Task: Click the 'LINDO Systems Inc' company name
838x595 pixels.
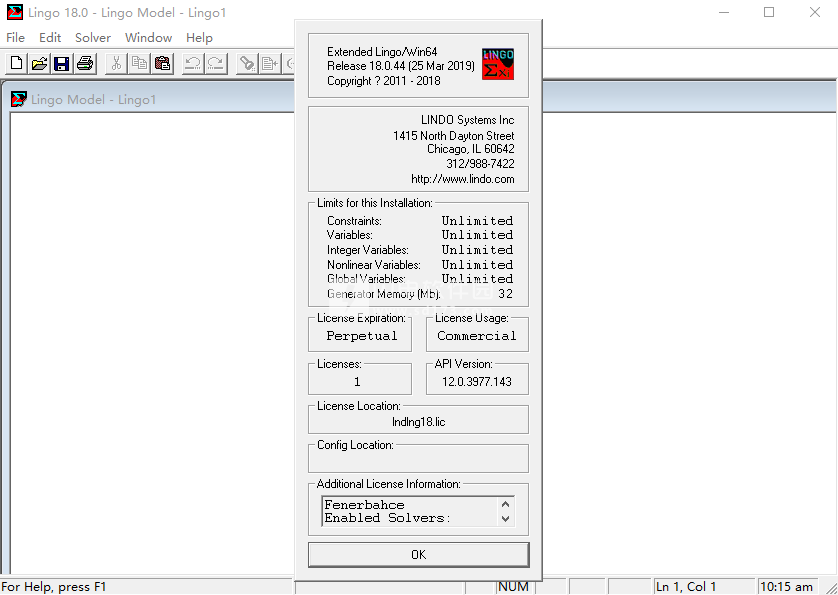Action: 468,120
